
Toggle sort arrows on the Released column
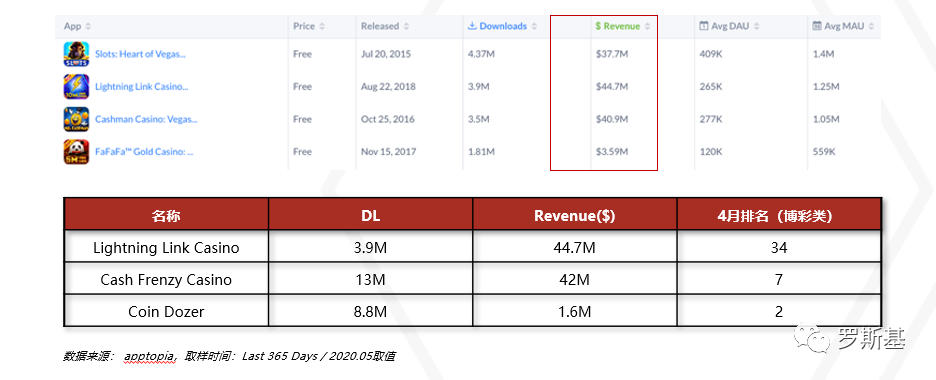(407, 26)
